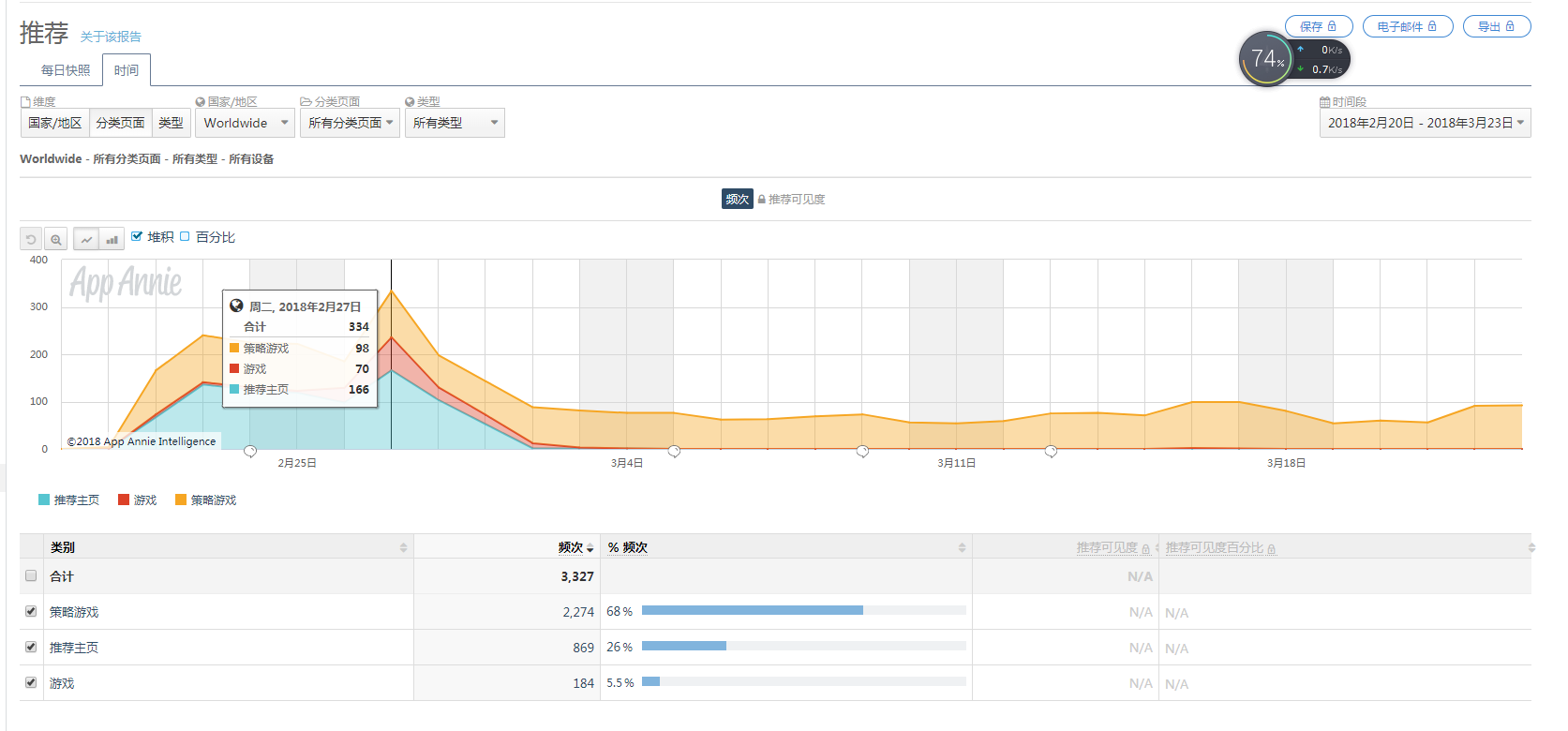Uncheck the 策略游戏 row checkbox
Image resolution: width=1568 pixels, height=731 pixels.
pyautogui.click(x=31, y=611)
